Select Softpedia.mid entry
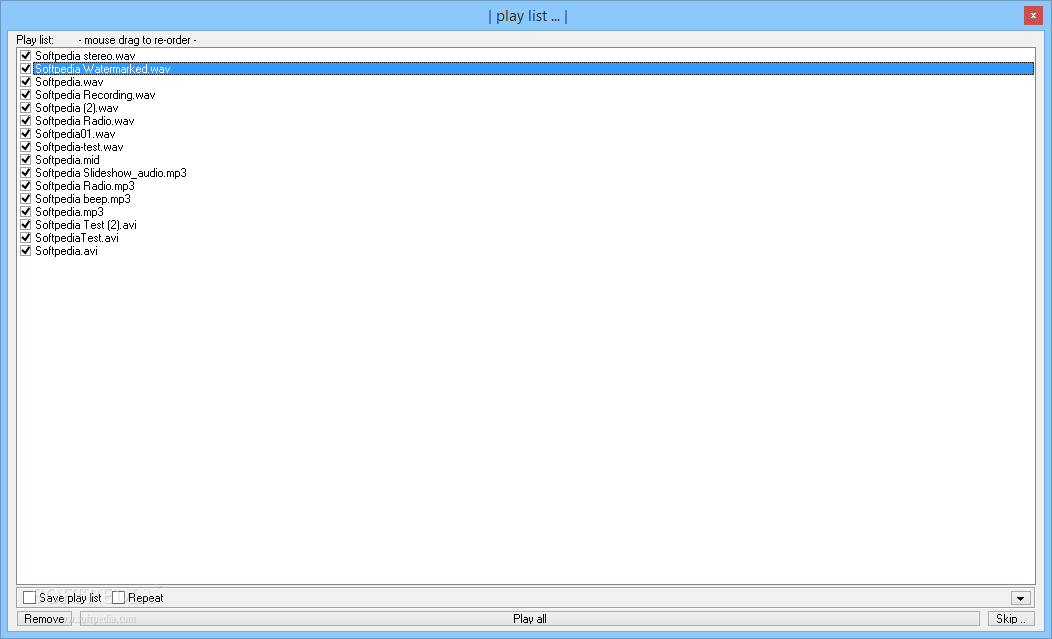This screenshot has height=639, width=1052. pyautogui.click(x=67, y=160)
